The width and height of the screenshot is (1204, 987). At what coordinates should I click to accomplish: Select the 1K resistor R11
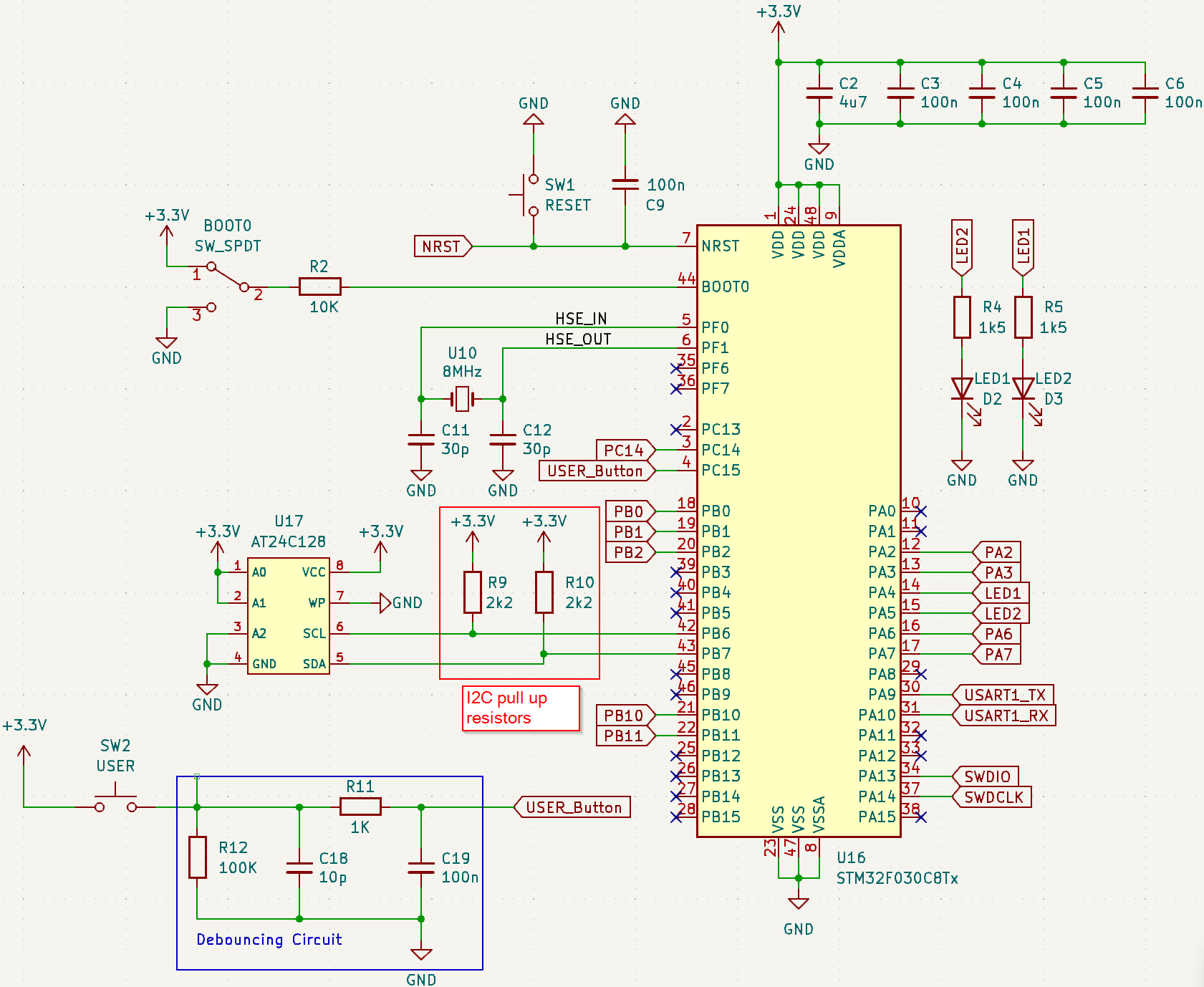[360, 807]
